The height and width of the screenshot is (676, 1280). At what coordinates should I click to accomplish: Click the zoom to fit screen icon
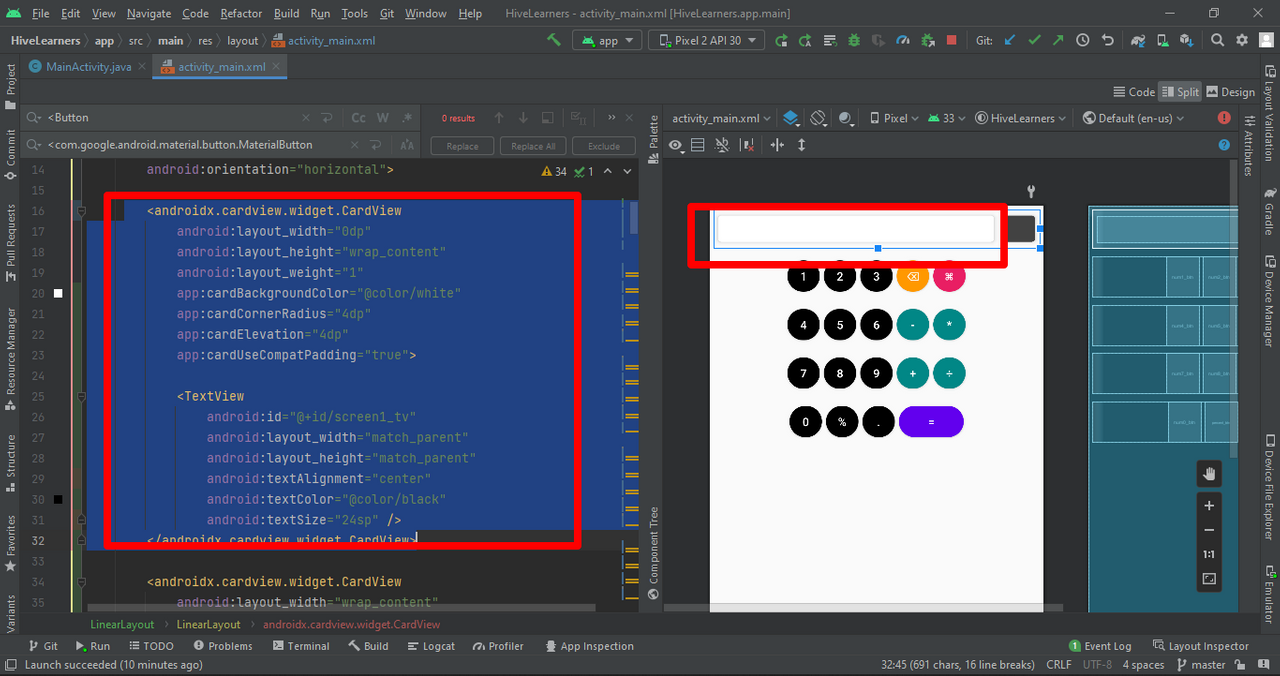(1209, 579)
